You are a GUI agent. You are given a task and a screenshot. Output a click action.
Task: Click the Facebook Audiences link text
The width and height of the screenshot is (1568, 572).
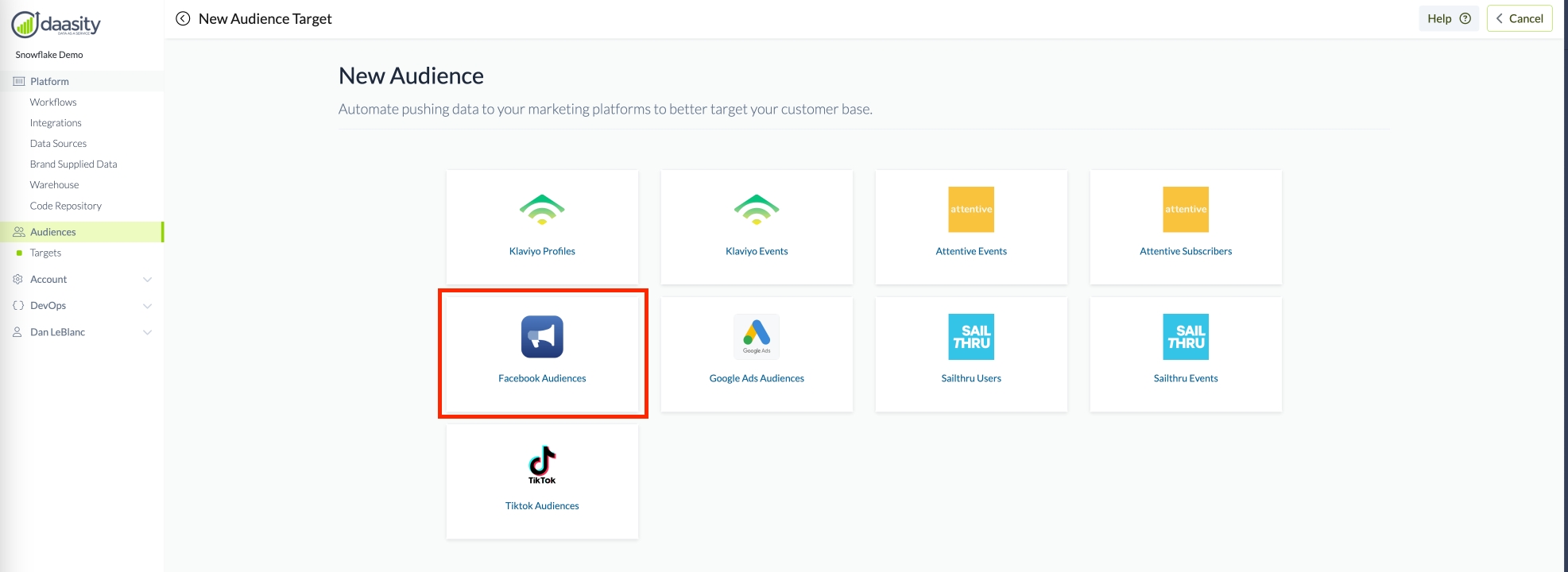[x=542, y=378]
